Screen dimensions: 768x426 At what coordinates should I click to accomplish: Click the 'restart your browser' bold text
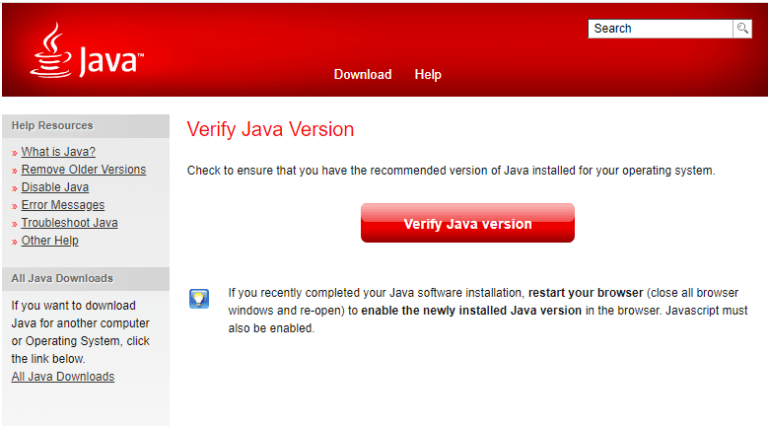pyautogui.click(x=585, y=293)
